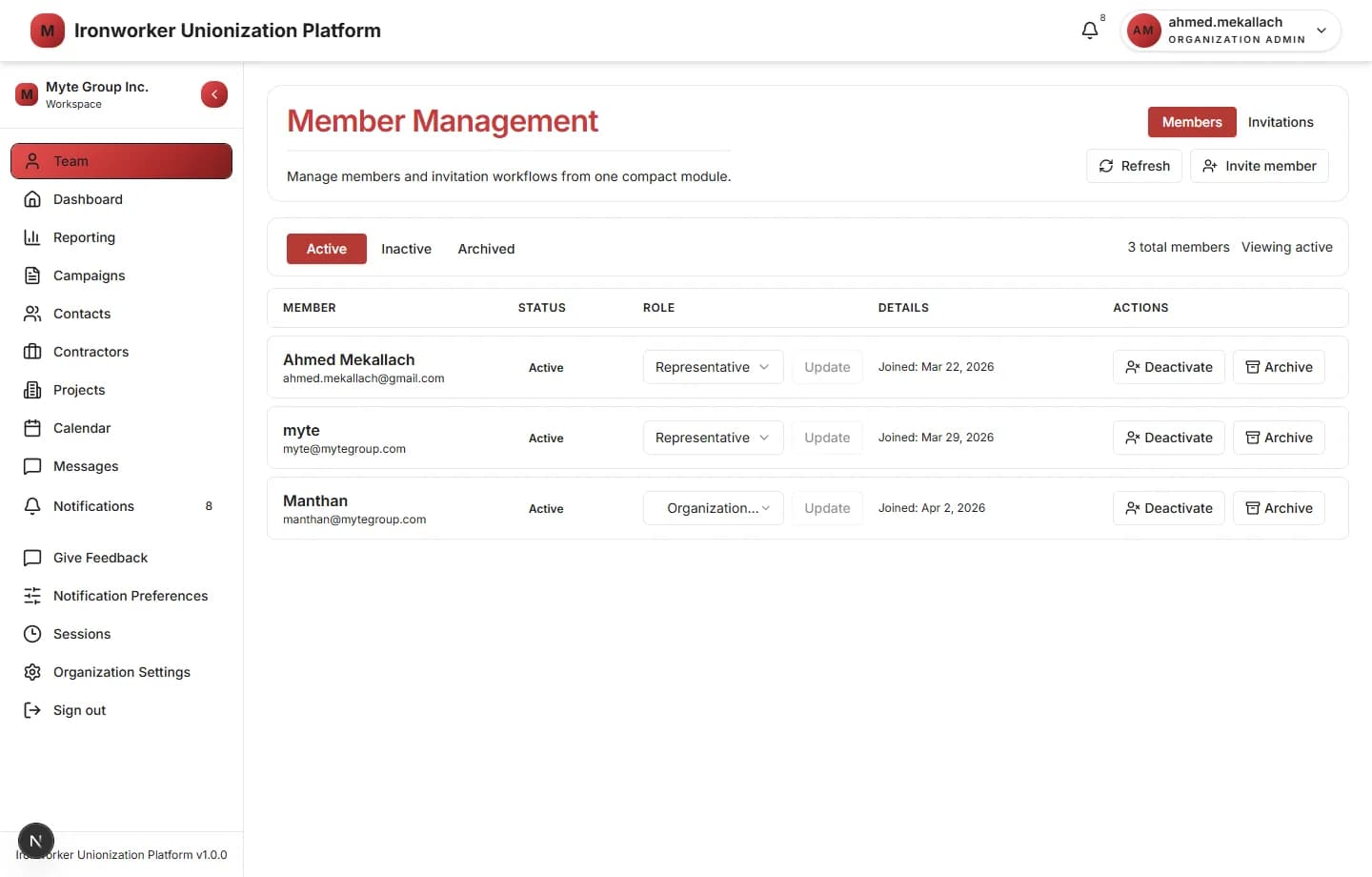Open the Campaigns section

point(121,275)
